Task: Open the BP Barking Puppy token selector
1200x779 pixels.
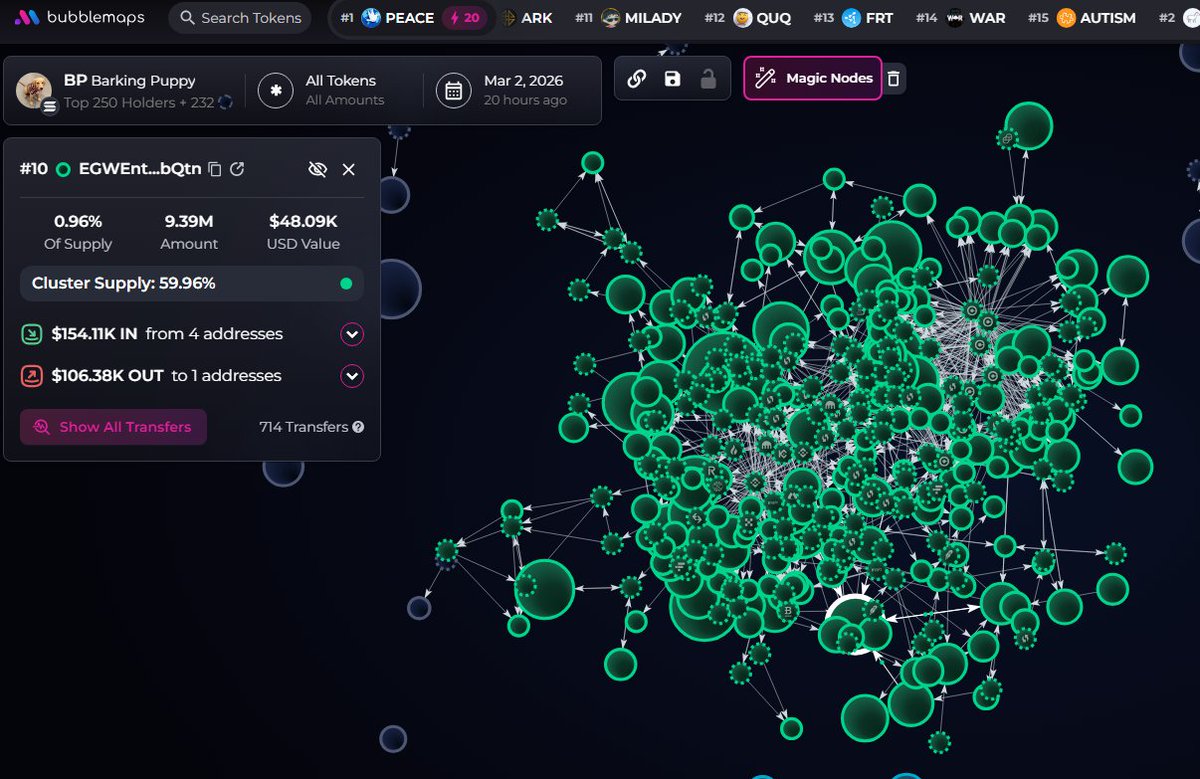Action: click(x=125, y=91)
